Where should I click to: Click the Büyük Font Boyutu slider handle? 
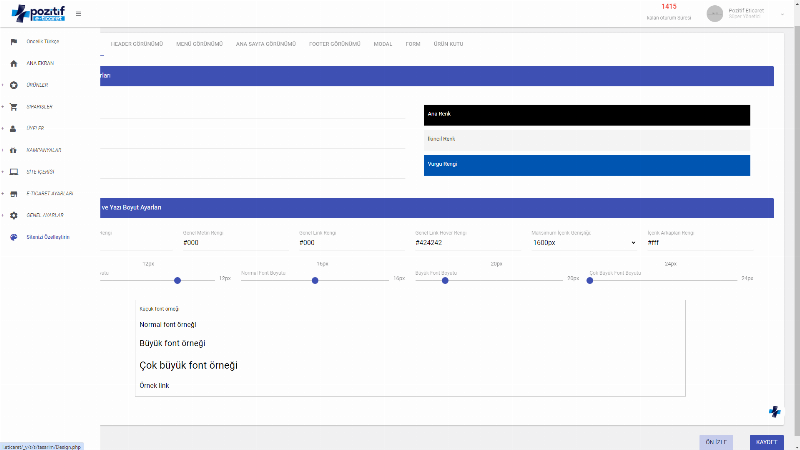tap(445, 281)
